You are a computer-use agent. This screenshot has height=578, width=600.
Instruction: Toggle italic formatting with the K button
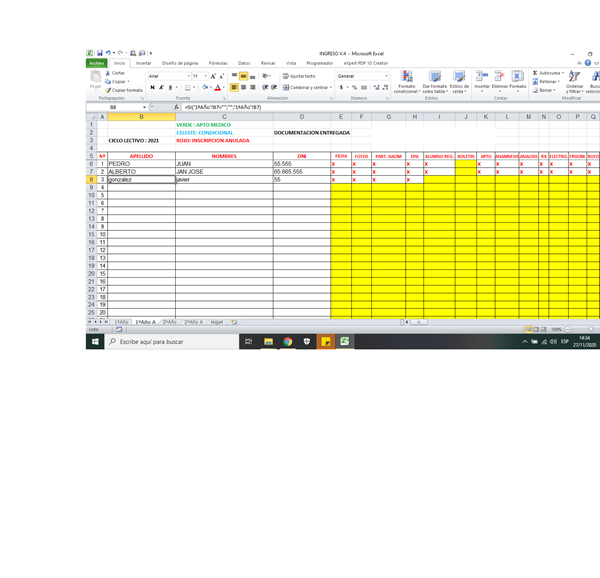point(161,88)
